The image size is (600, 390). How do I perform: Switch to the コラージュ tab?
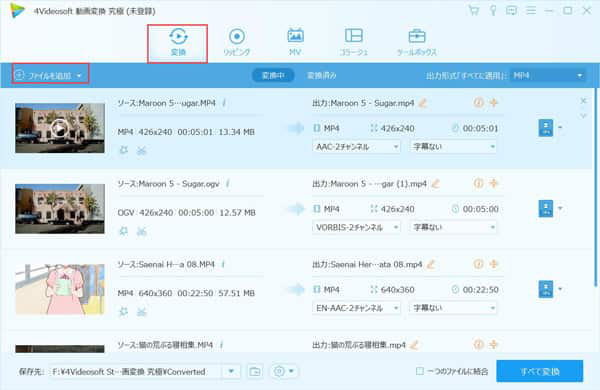354,42
